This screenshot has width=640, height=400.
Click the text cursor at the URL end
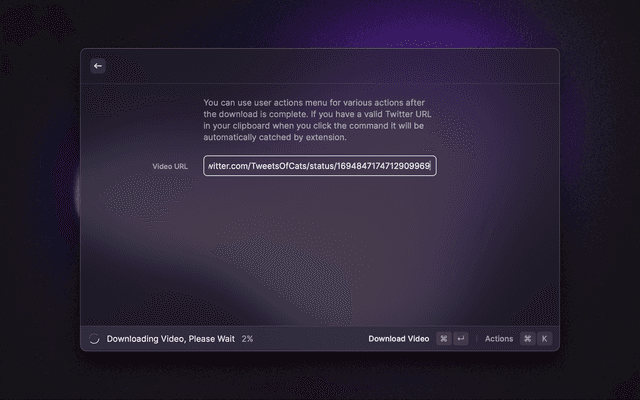tap(431, 166)
